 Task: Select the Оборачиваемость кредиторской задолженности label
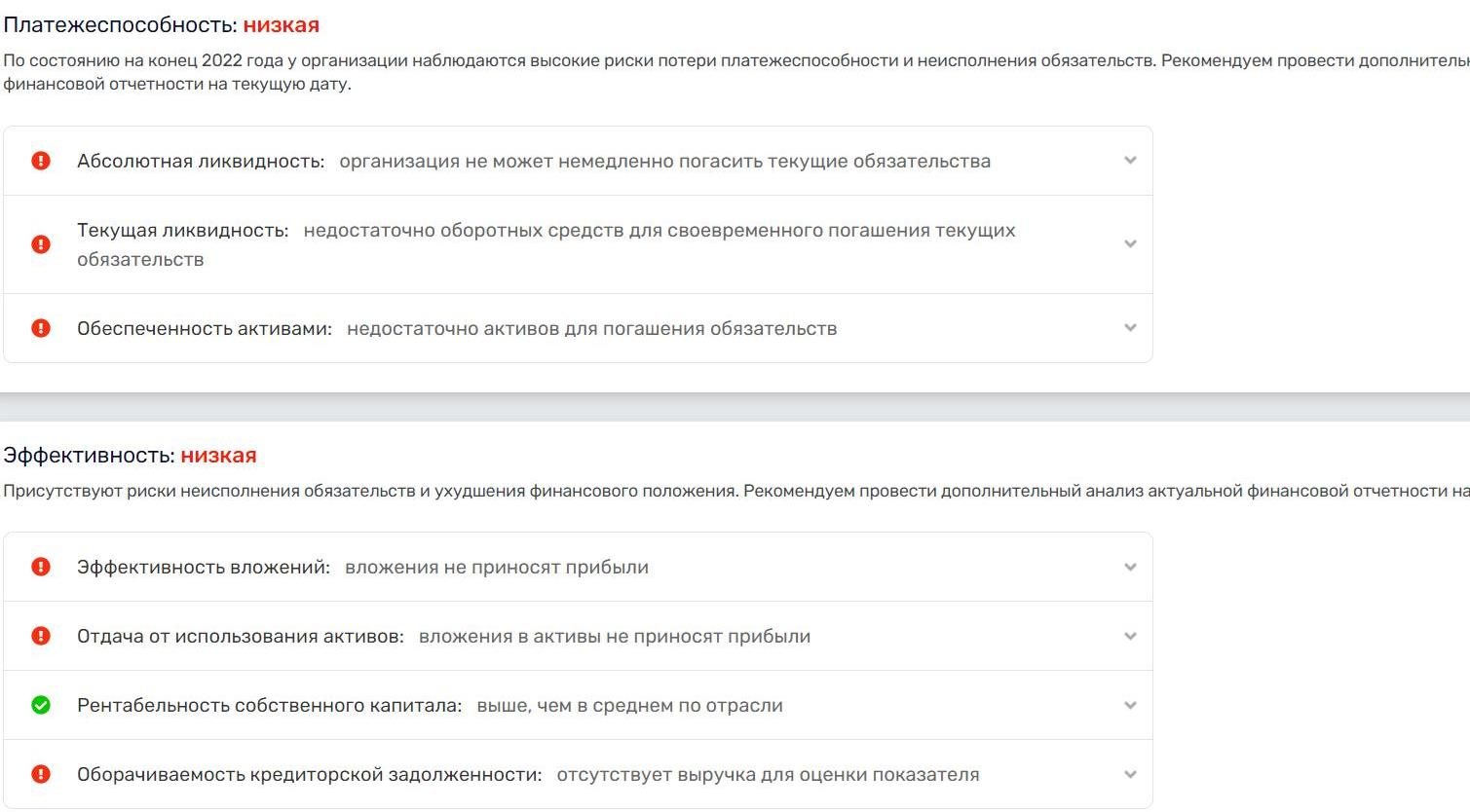click(310, 775)
